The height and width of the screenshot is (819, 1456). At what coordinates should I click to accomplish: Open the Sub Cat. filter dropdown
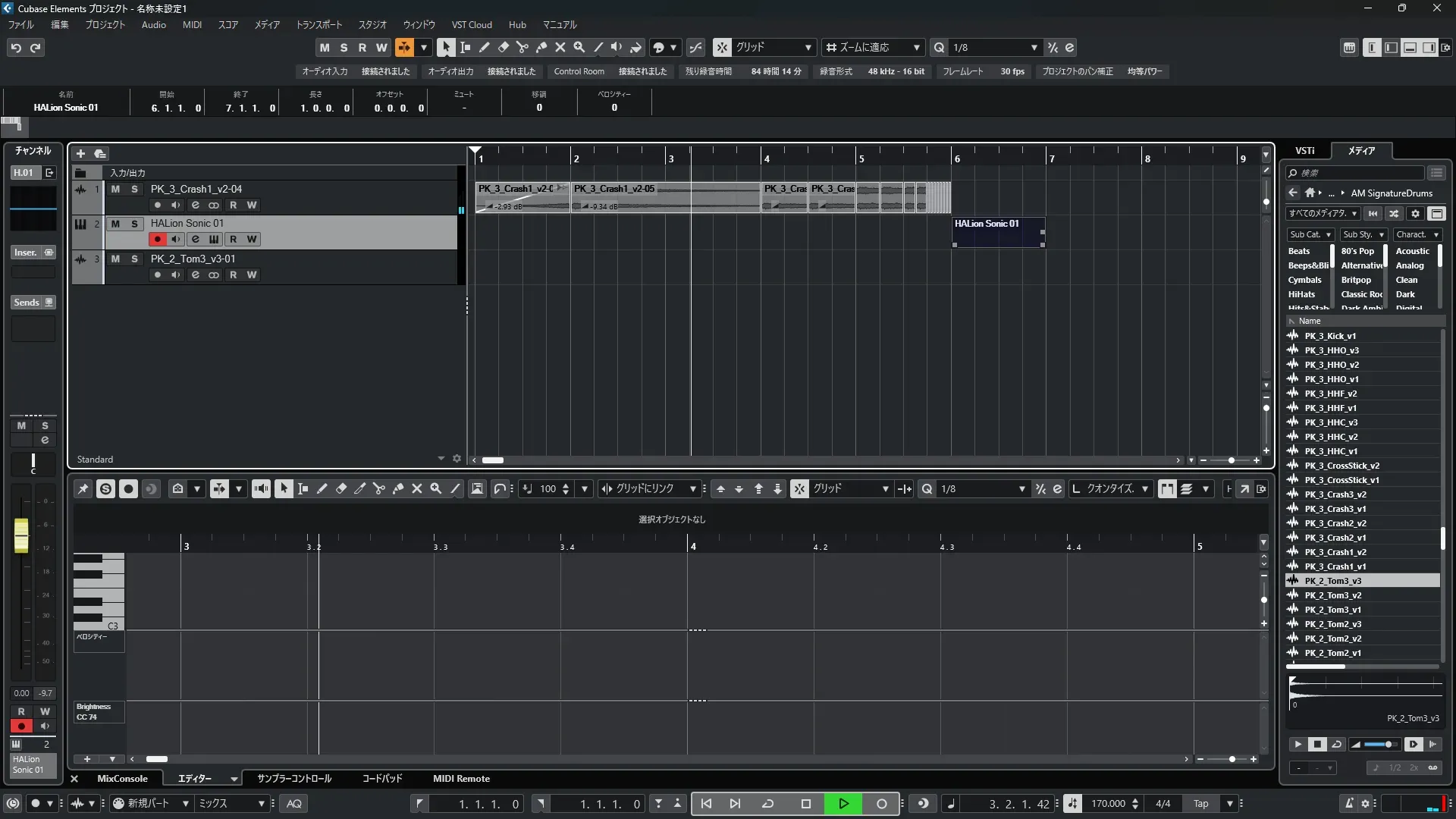coord(1310,234)
